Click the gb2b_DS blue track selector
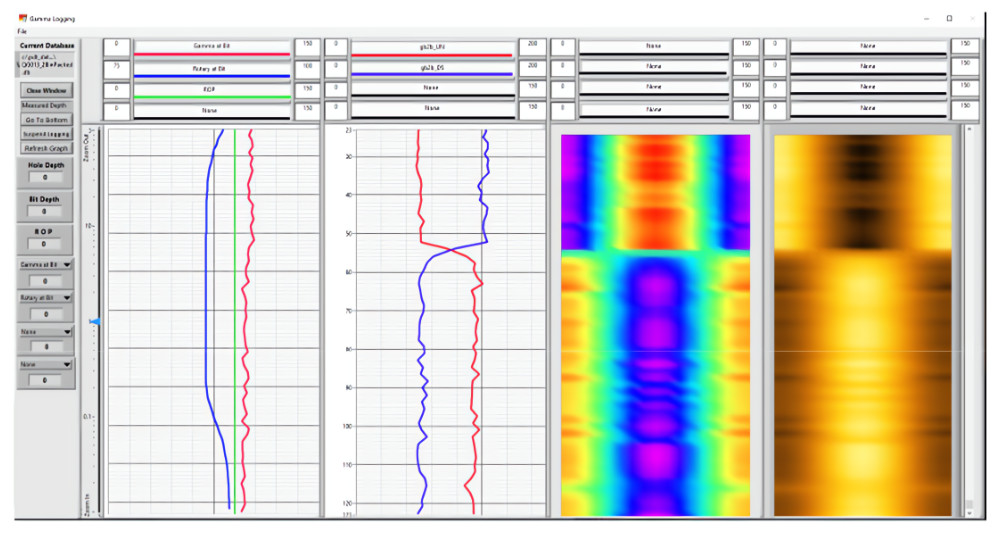1000x556 pixels. pos(432,69)
